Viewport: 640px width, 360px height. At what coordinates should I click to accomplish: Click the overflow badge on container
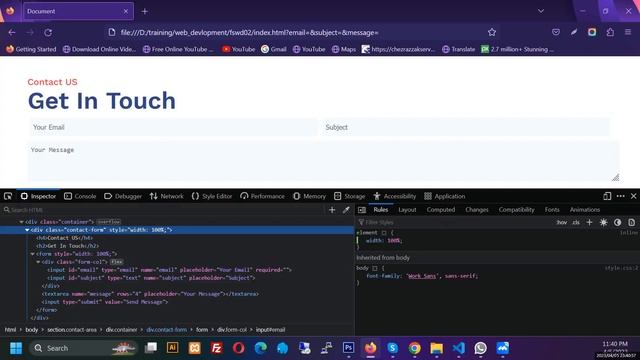coord(109,222)
